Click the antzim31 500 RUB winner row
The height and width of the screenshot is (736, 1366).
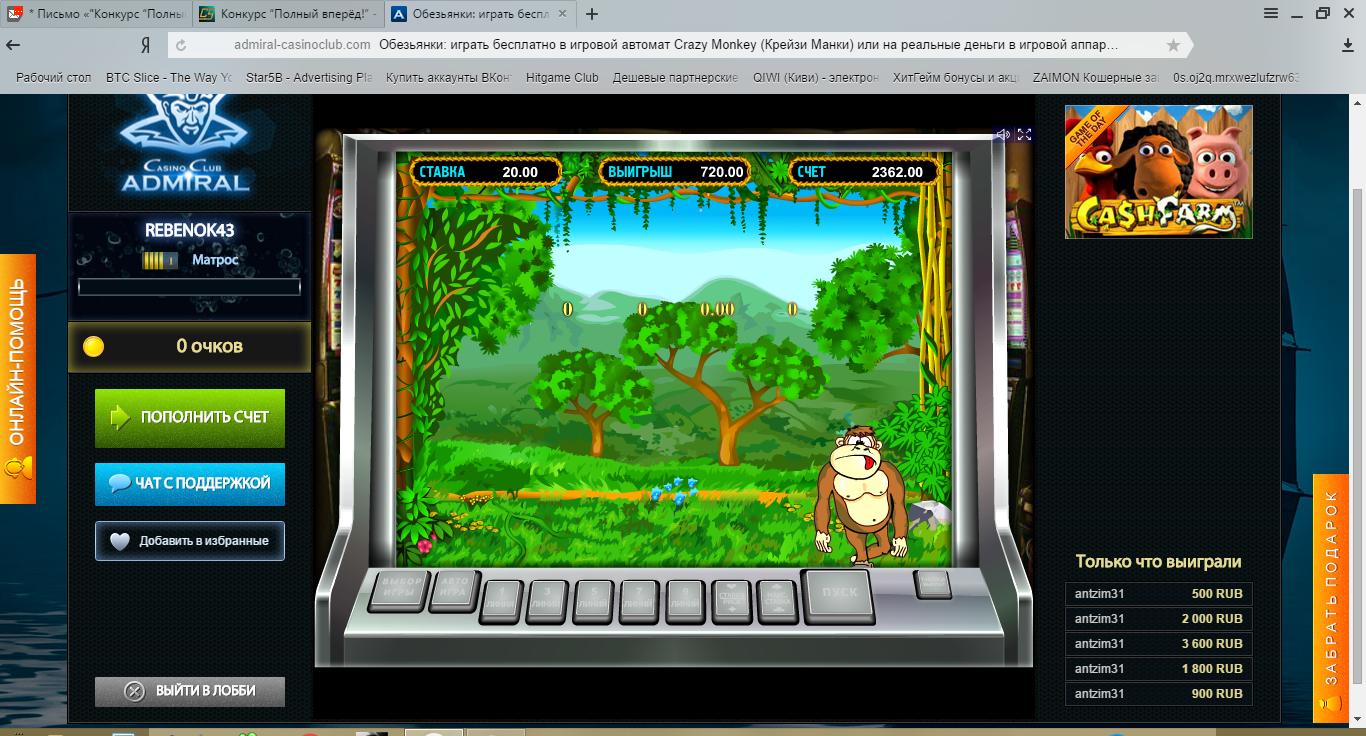[x=1158, y=594]
